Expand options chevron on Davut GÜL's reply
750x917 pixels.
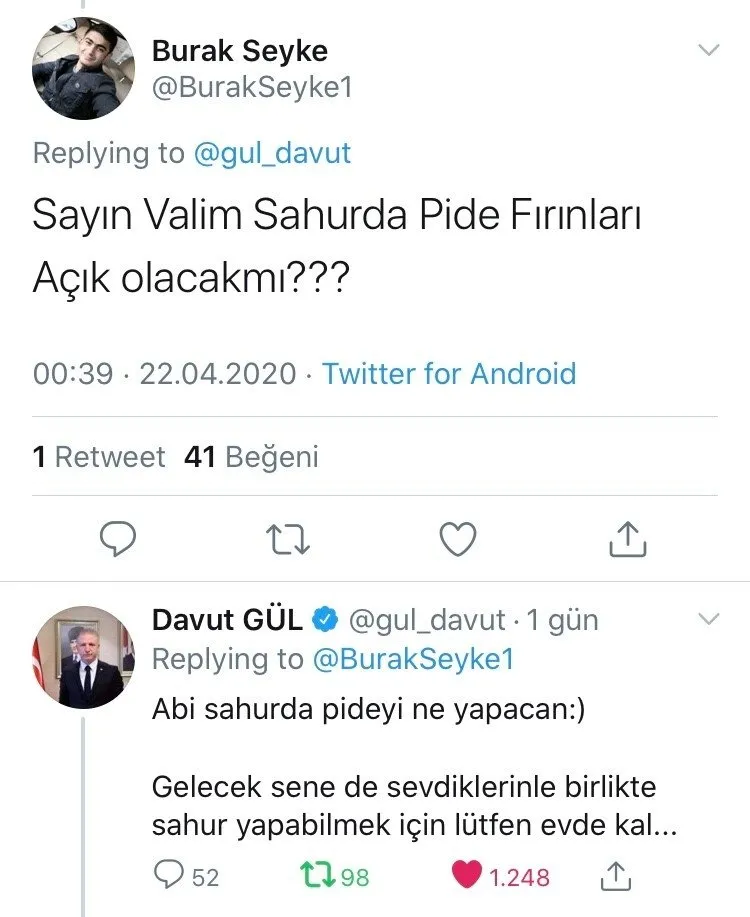[708, 620]
